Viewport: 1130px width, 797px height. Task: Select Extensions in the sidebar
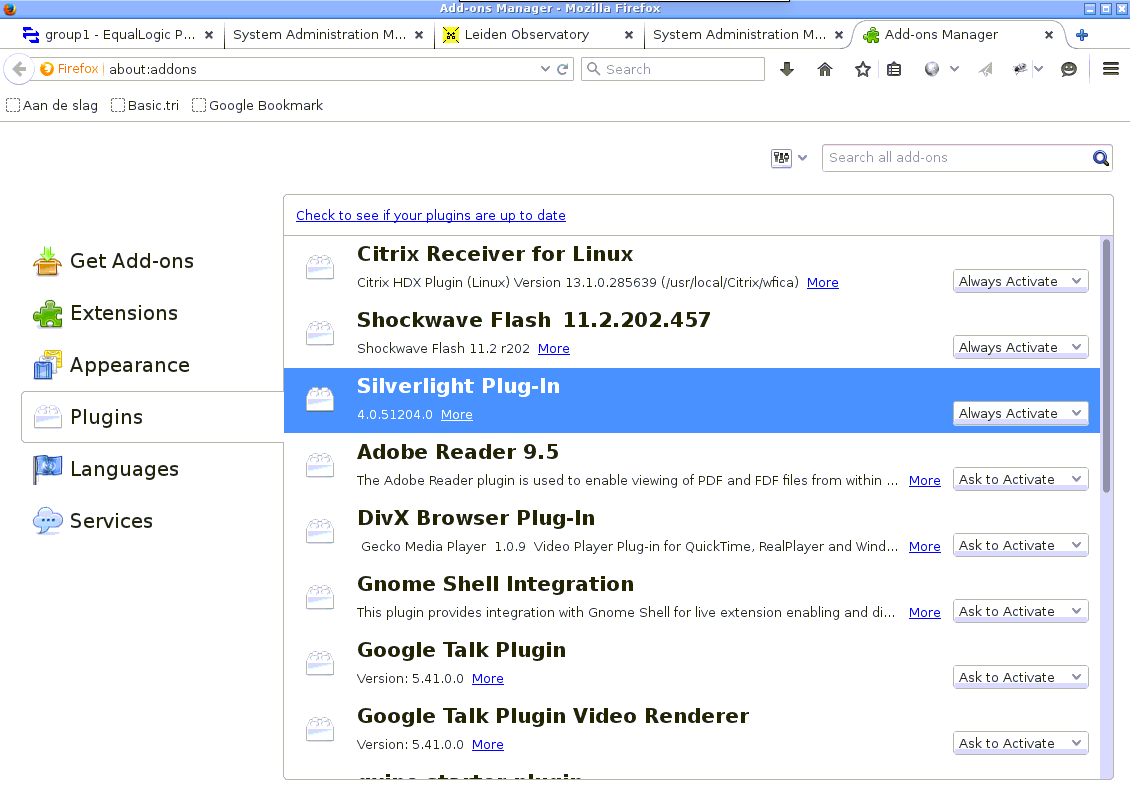pos(123,313)
